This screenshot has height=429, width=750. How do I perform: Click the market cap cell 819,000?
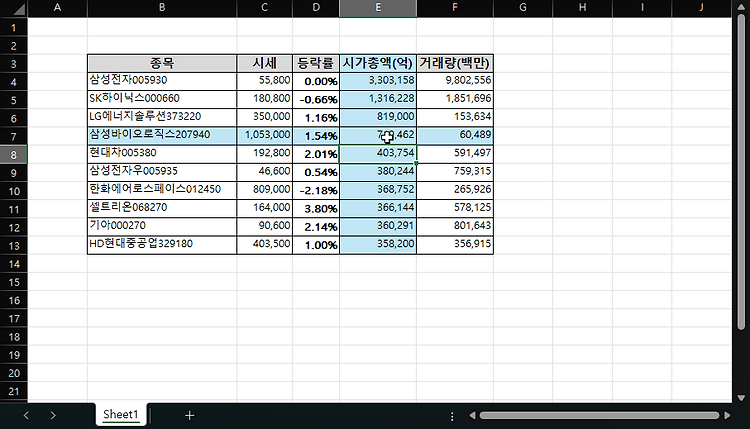[378, 118]
